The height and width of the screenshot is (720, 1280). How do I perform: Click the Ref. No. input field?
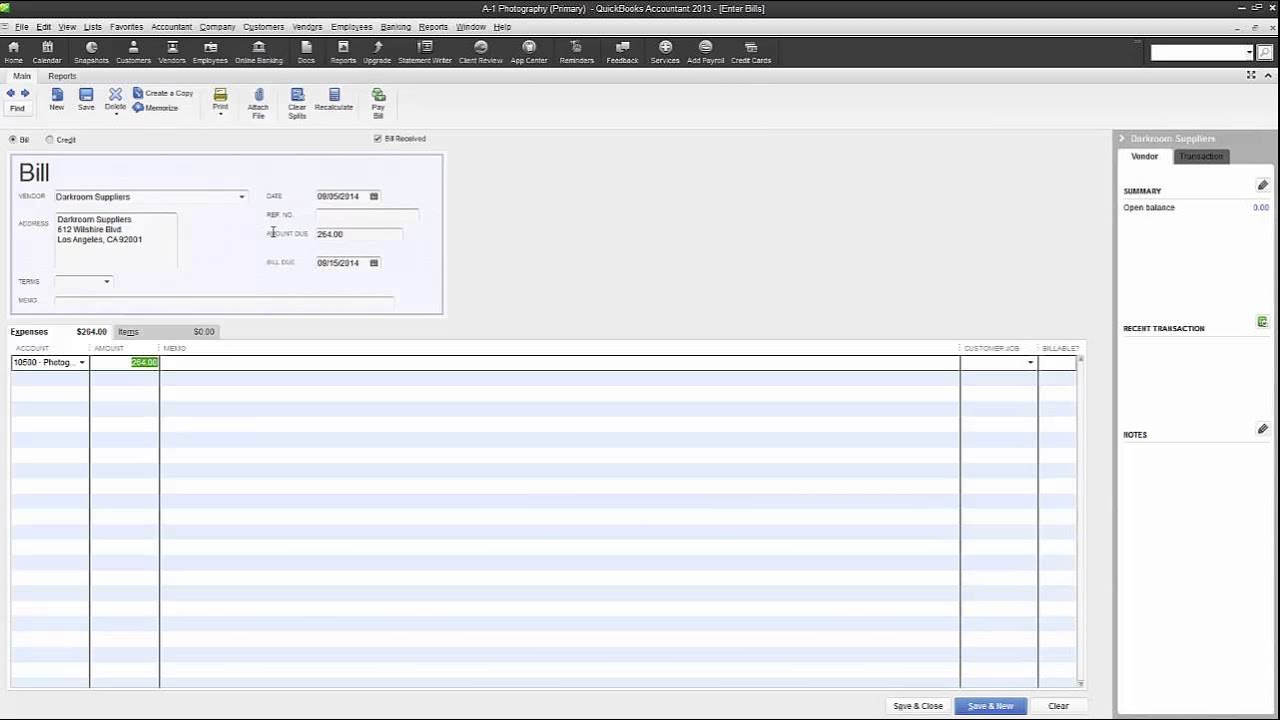(366, 215)
